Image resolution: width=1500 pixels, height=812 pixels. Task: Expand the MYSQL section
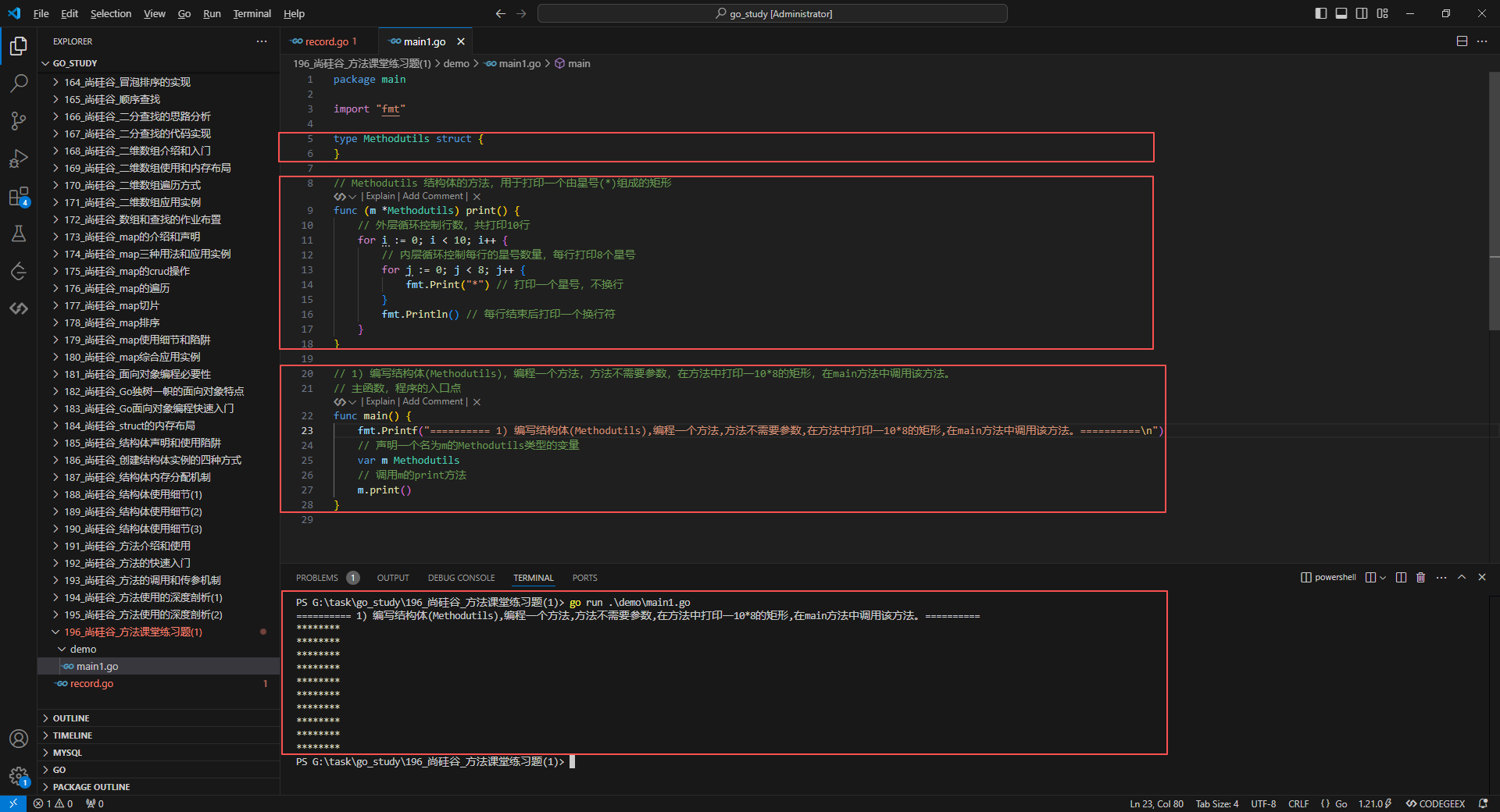159,753
